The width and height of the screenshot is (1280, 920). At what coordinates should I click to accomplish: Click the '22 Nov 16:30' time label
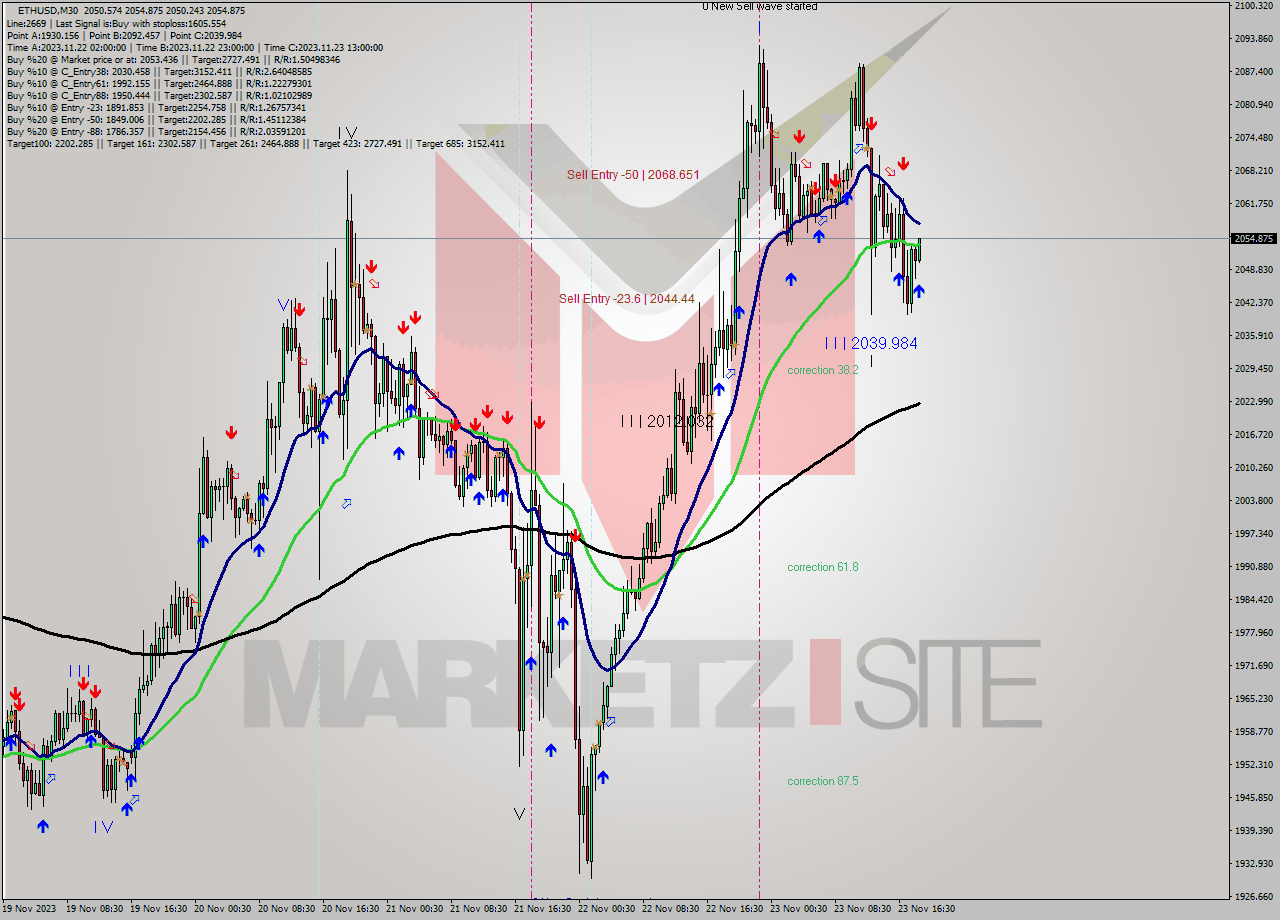[734, 909]
